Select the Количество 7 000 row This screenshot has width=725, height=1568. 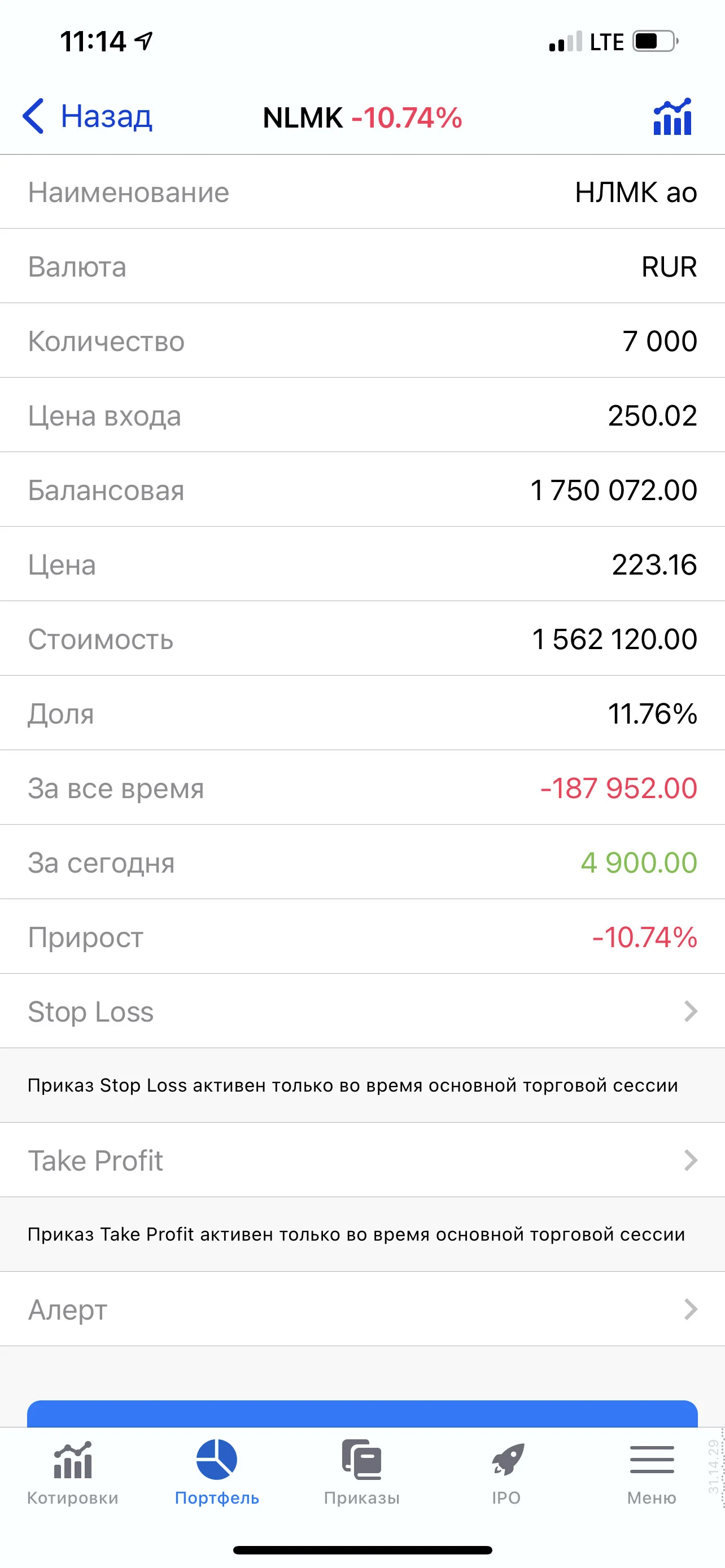pyautogui.click(x=362, y=341)
